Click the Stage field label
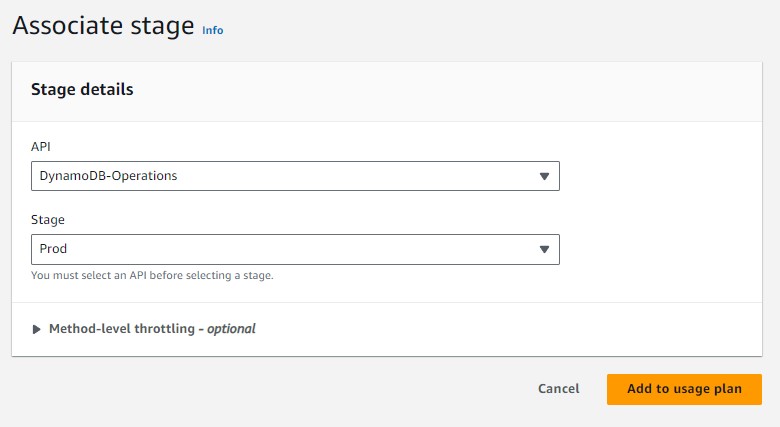Viewport: 780px width, 427px height. pyautogui.click(x=48, y=219)
